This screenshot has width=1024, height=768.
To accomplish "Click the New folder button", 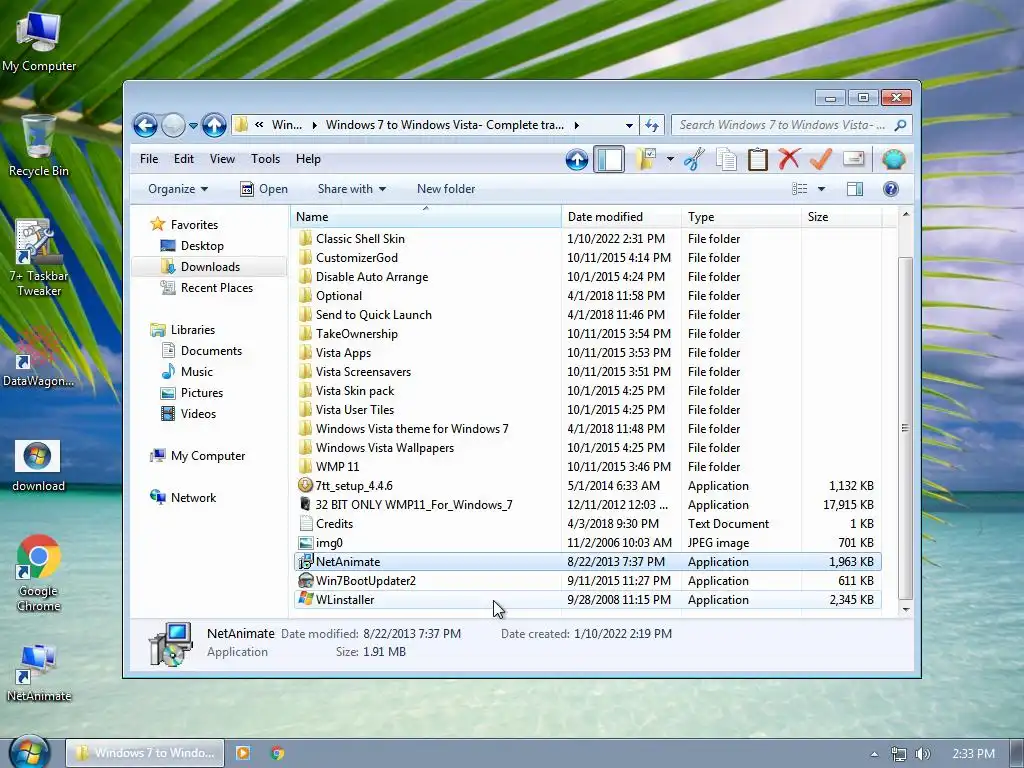I will [x=446, y=189].
